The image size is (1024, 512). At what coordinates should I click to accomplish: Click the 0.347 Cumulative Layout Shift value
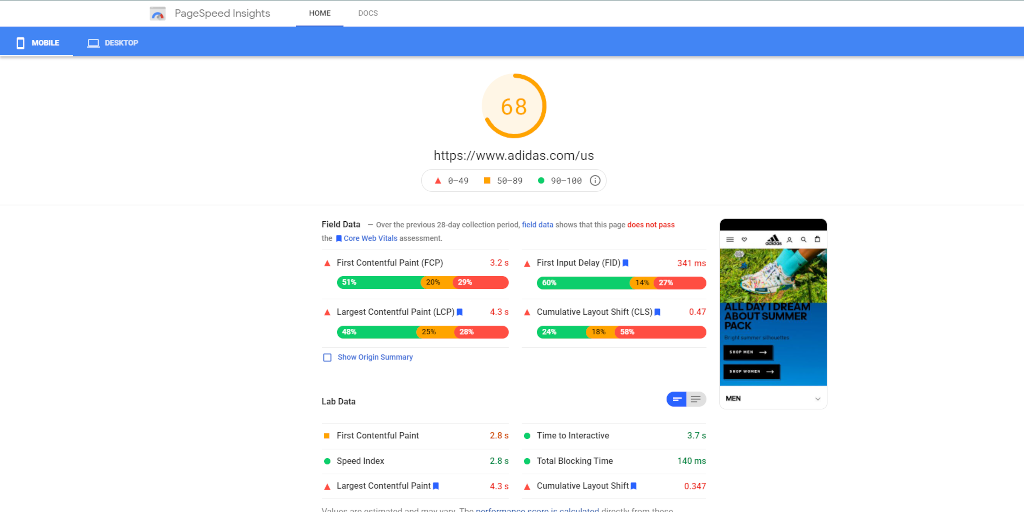coord(695,486)
